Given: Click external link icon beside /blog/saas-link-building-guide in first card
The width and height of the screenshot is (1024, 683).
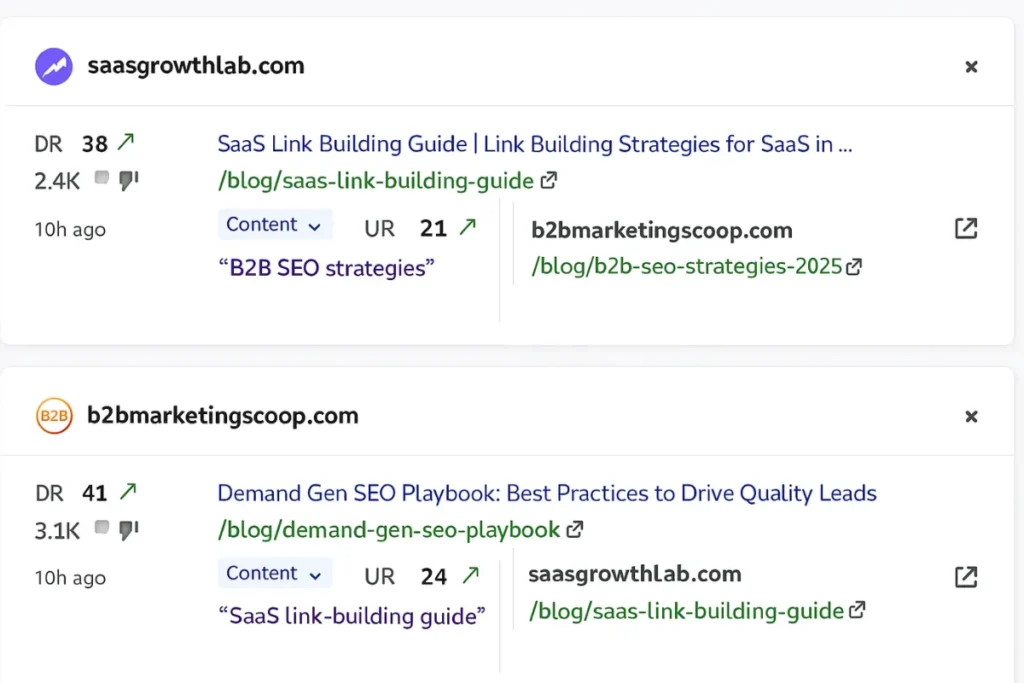Looking at the screenshot, I should (549, 181).
